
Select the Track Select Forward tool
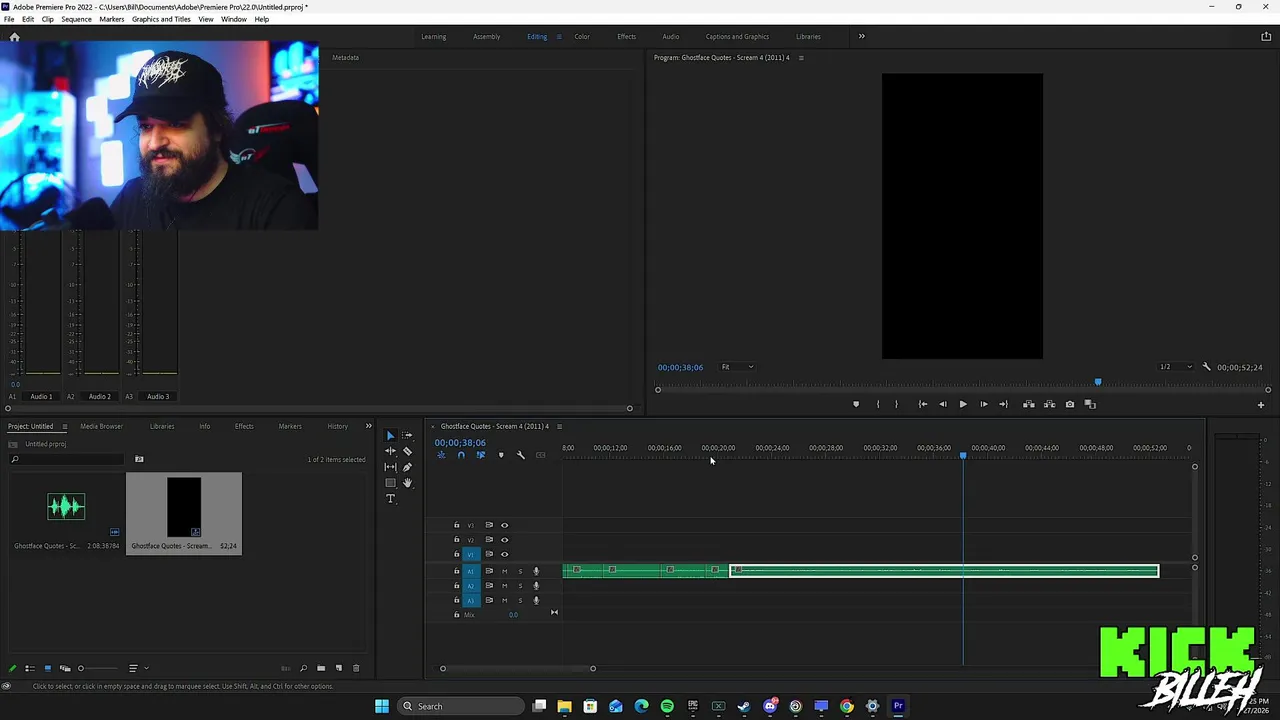coord(407,436)
